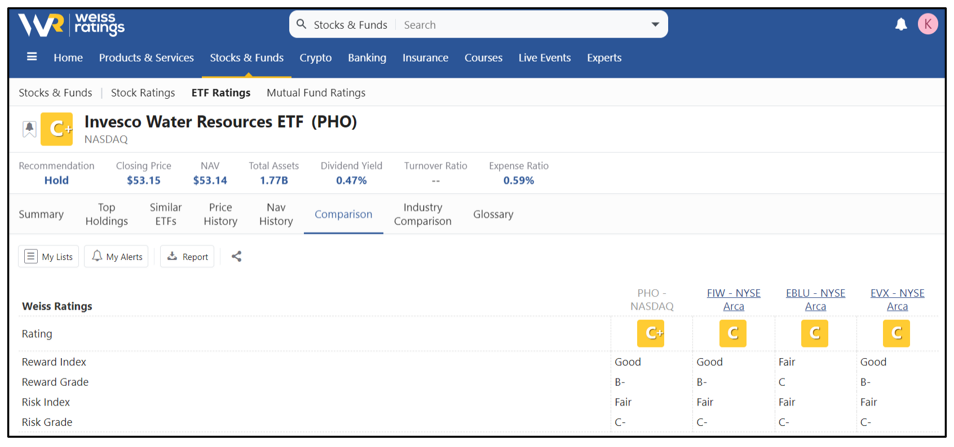Open EVX - NYSE Arca link

897,300
